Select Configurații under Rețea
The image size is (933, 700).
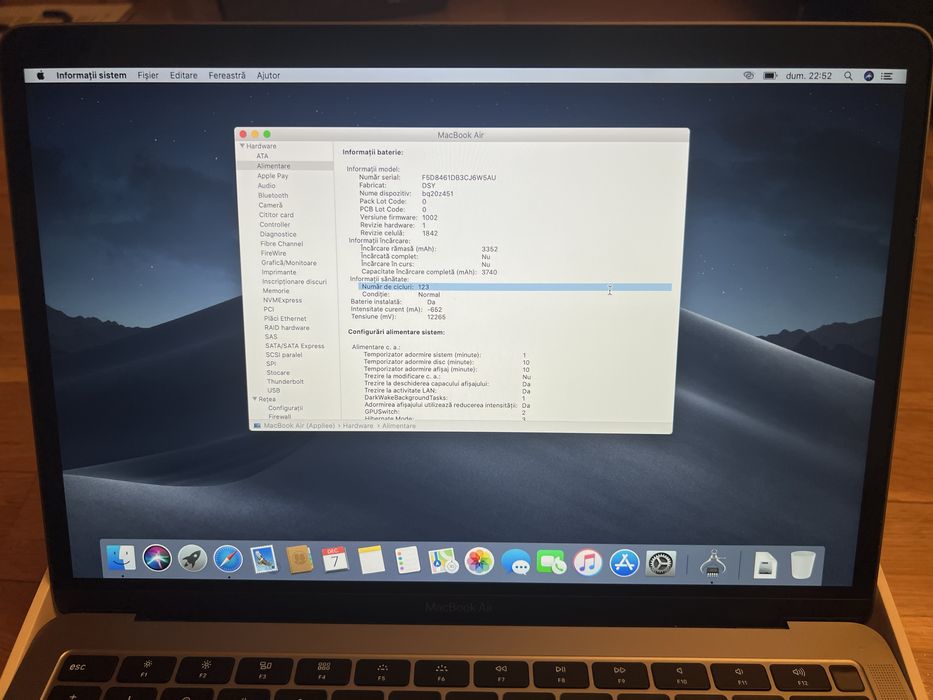(x=285, y=408)
